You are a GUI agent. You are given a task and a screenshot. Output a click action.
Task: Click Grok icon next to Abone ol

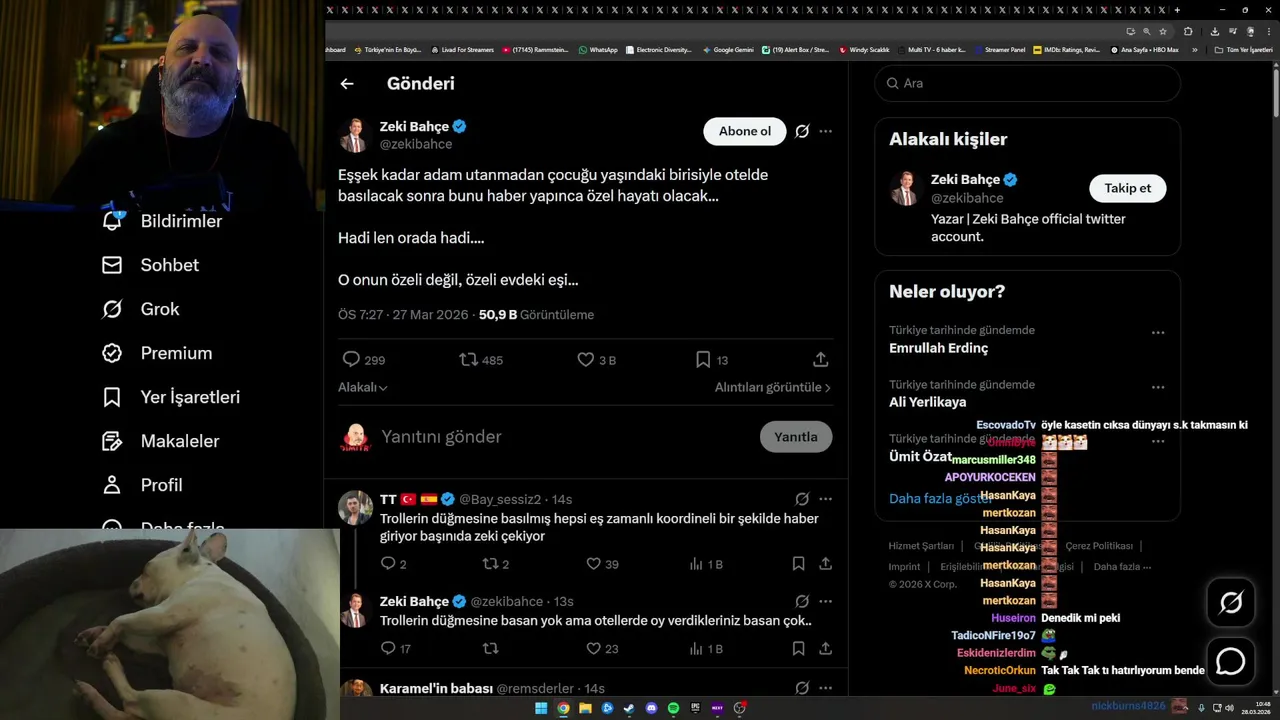point(802,131)
